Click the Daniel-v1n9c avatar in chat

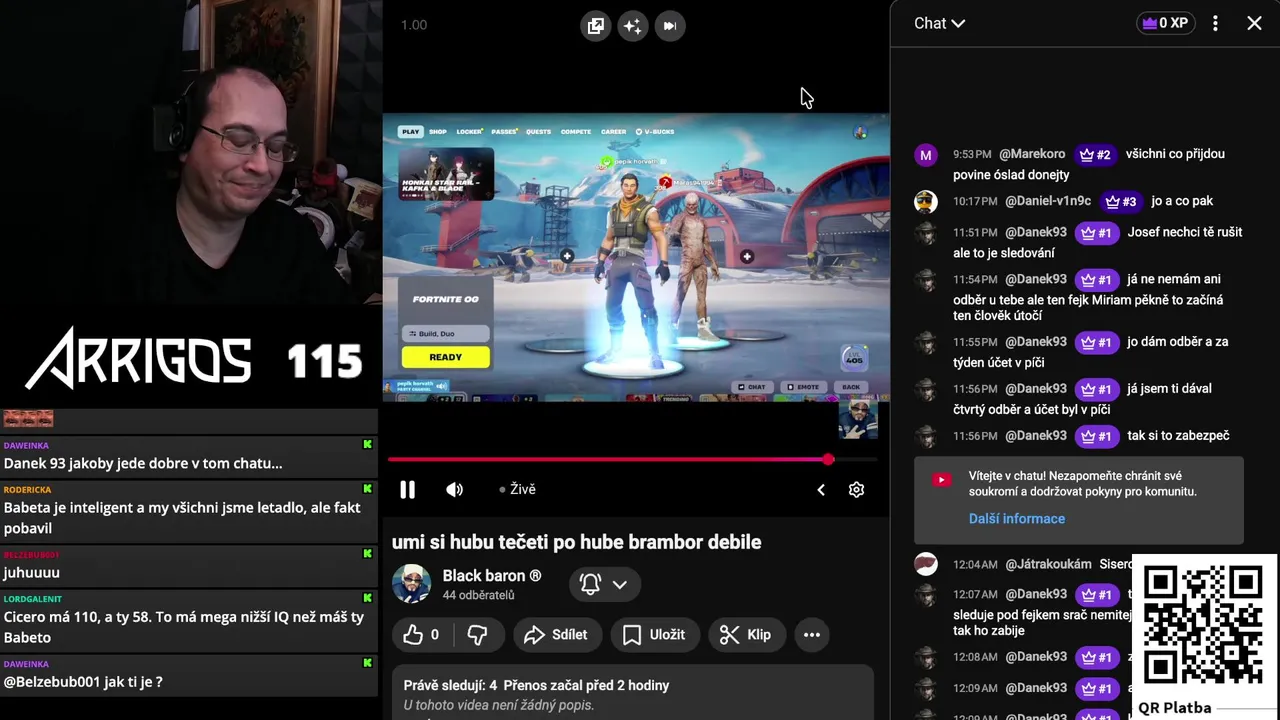click(x=926, y=201)
